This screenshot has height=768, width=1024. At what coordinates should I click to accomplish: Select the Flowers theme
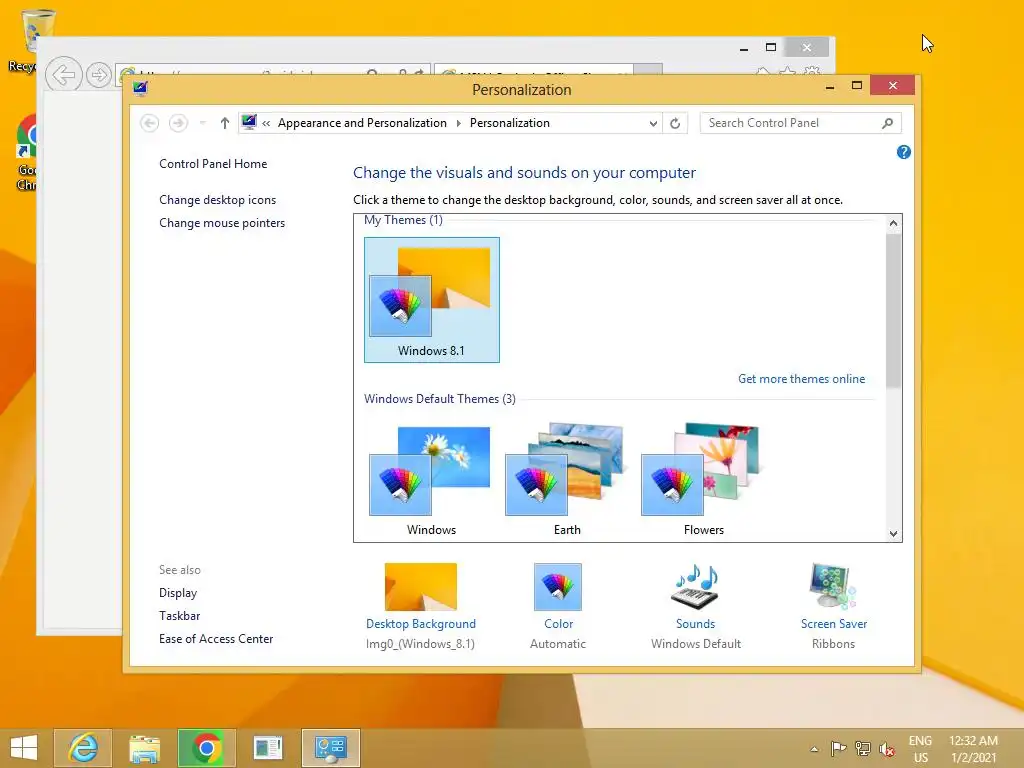[x=703, y=480]
